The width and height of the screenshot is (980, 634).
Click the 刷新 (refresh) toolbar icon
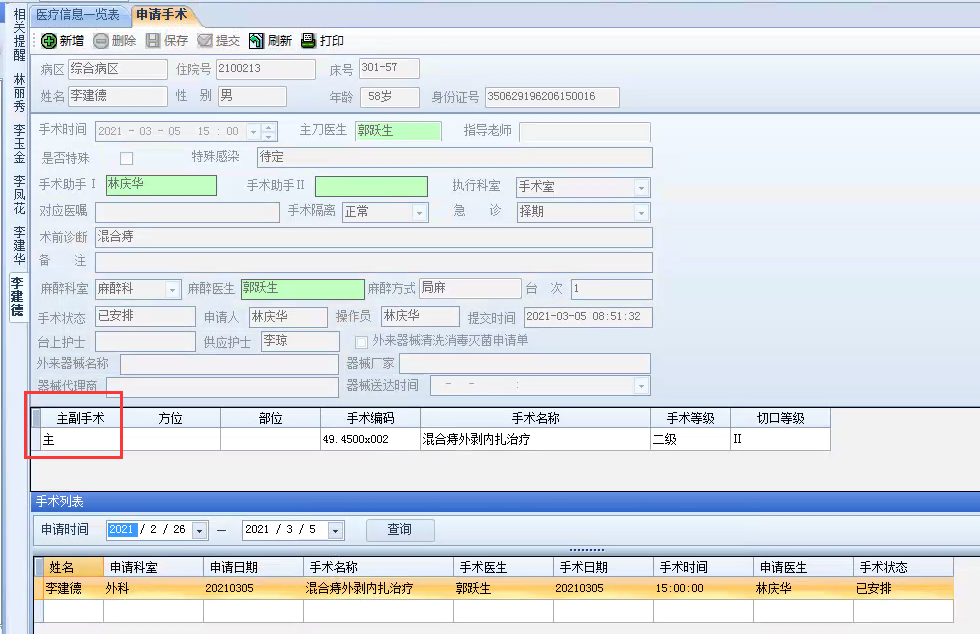256,41
